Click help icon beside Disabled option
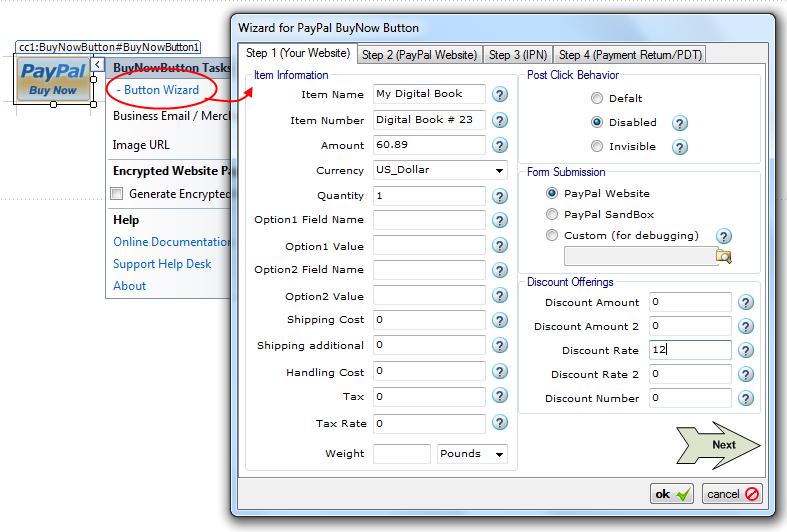Viewport: 787px width, 532px height. click(679, 123)
